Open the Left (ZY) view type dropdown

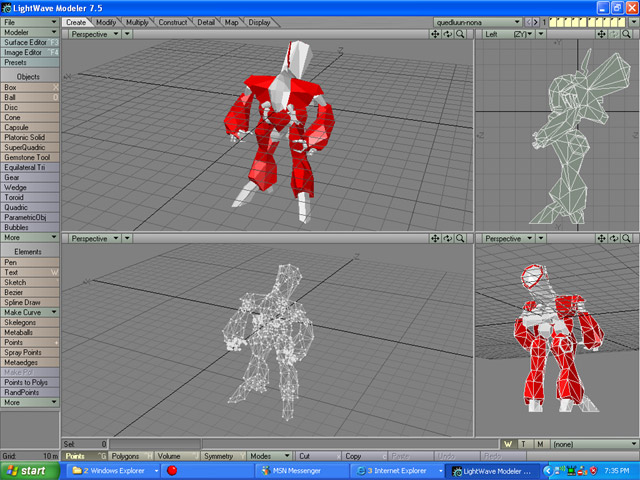[509, 34]
